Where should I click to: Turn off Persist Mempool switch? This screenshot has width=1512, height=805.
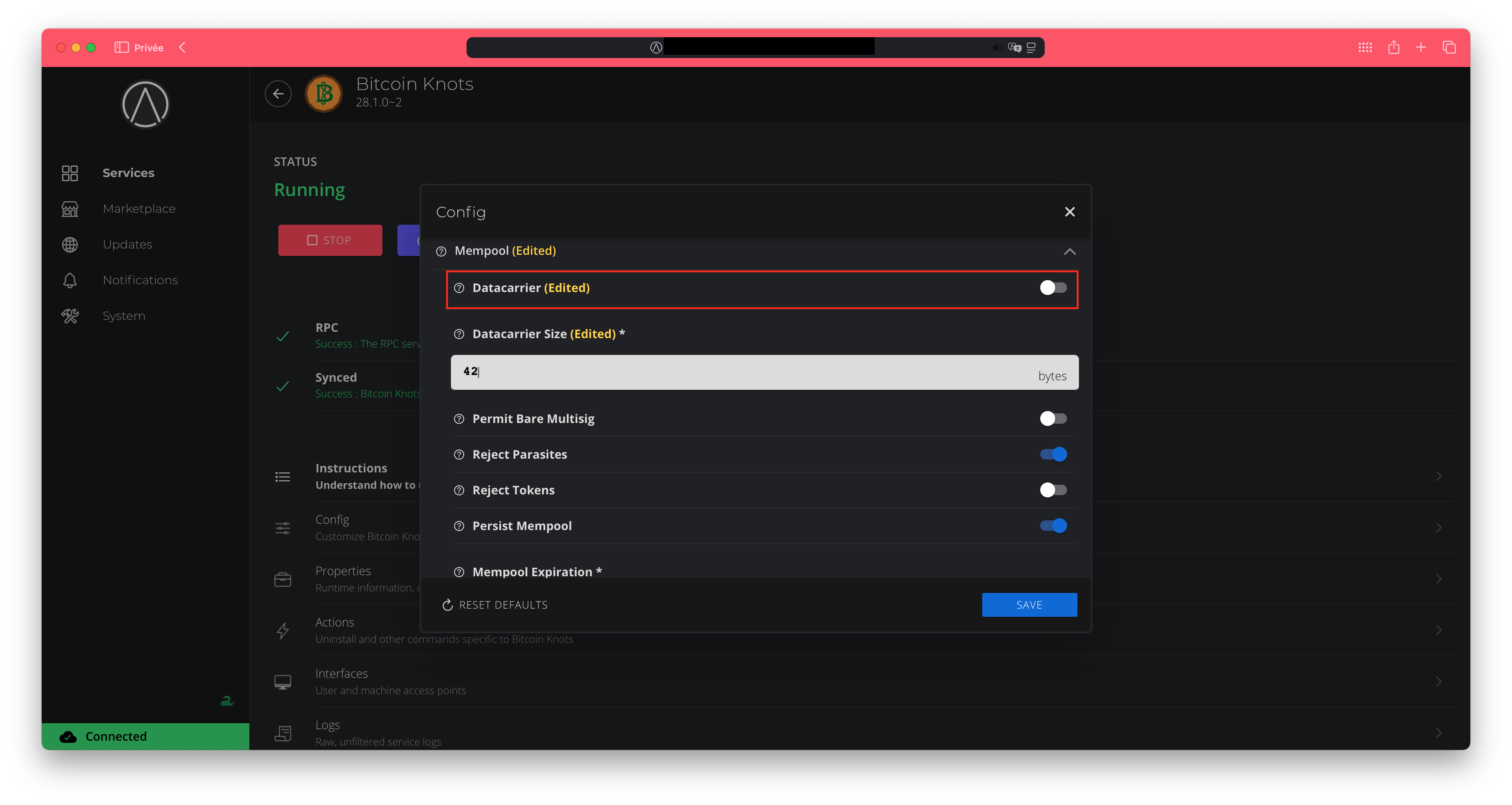click(1053, 526)
